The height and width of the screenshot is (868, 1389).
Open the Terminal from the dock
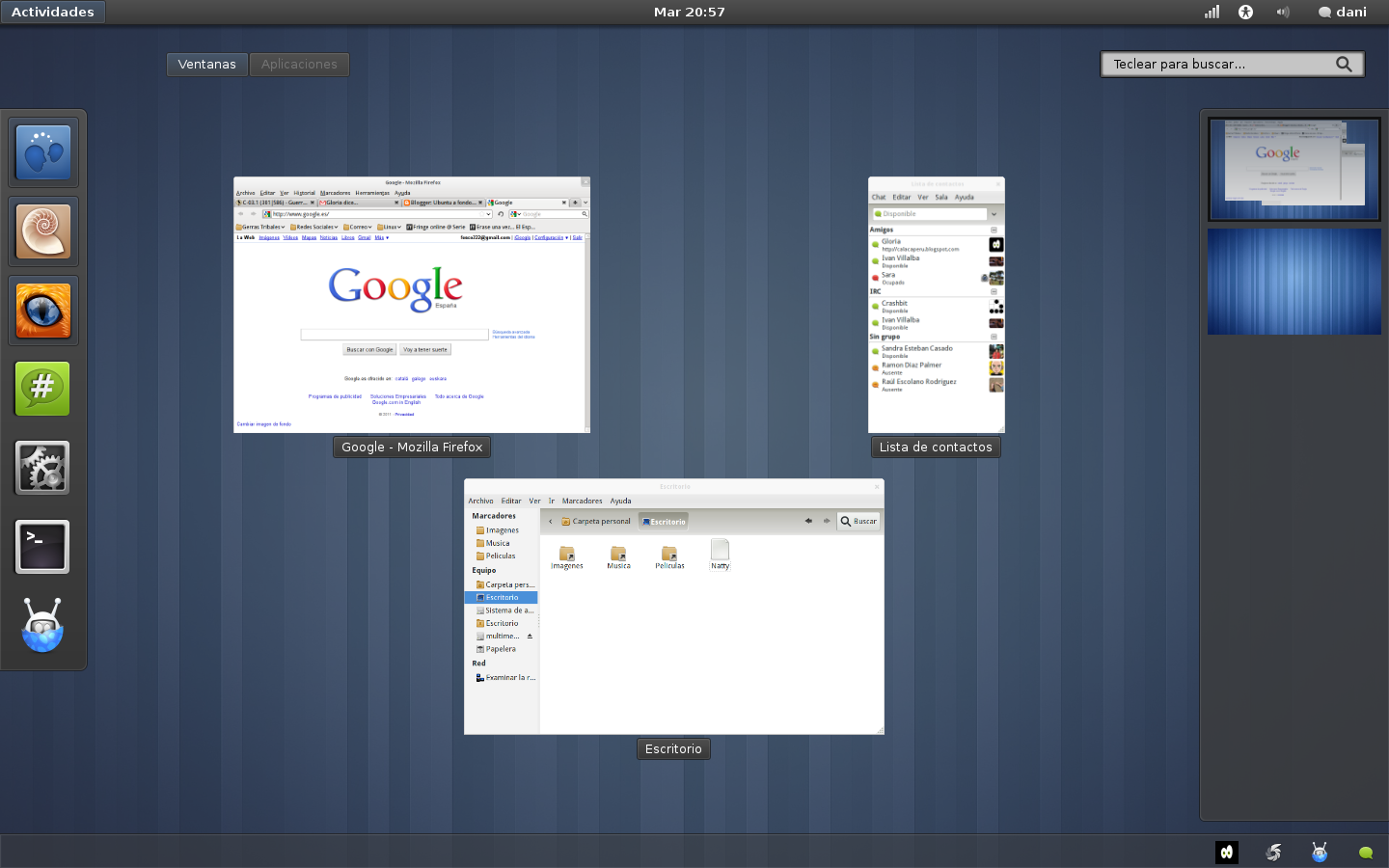coord(42,547)
